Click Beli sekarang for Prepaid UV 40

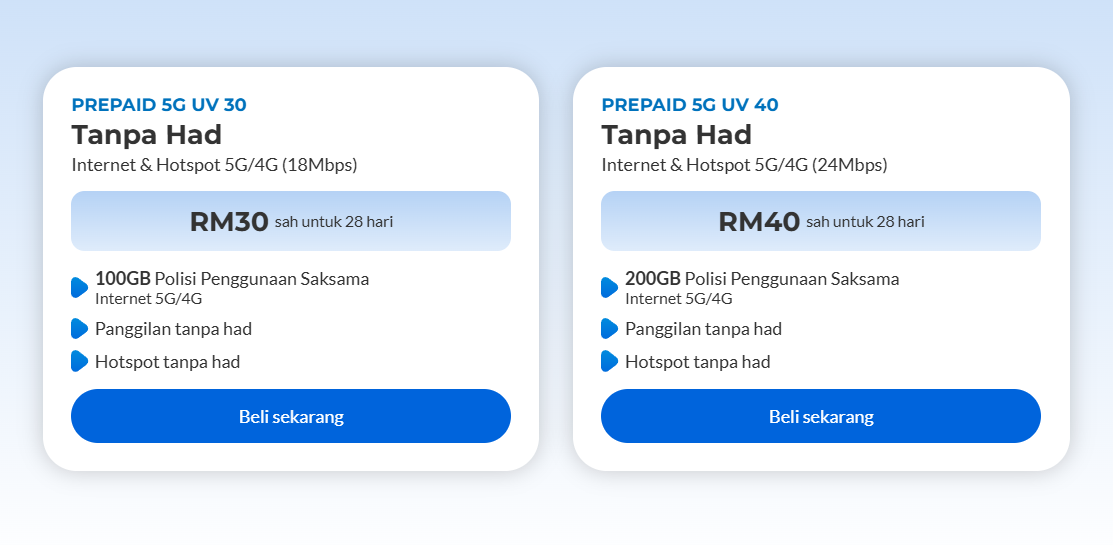click(x=821, y=416)
